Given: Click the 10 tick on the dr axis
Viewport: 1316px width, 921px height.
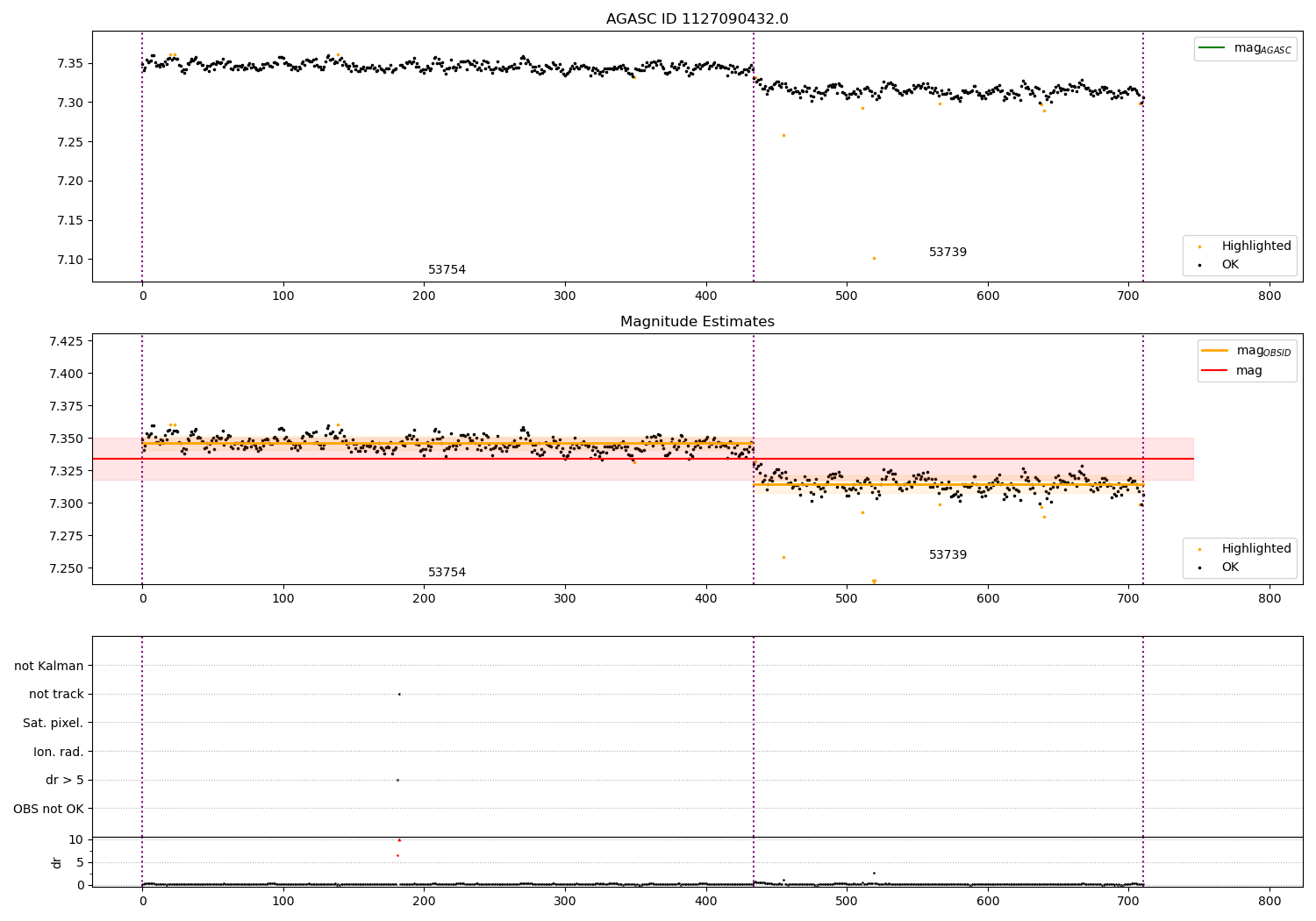Looking at the screenshot, I should pos(76,839).
